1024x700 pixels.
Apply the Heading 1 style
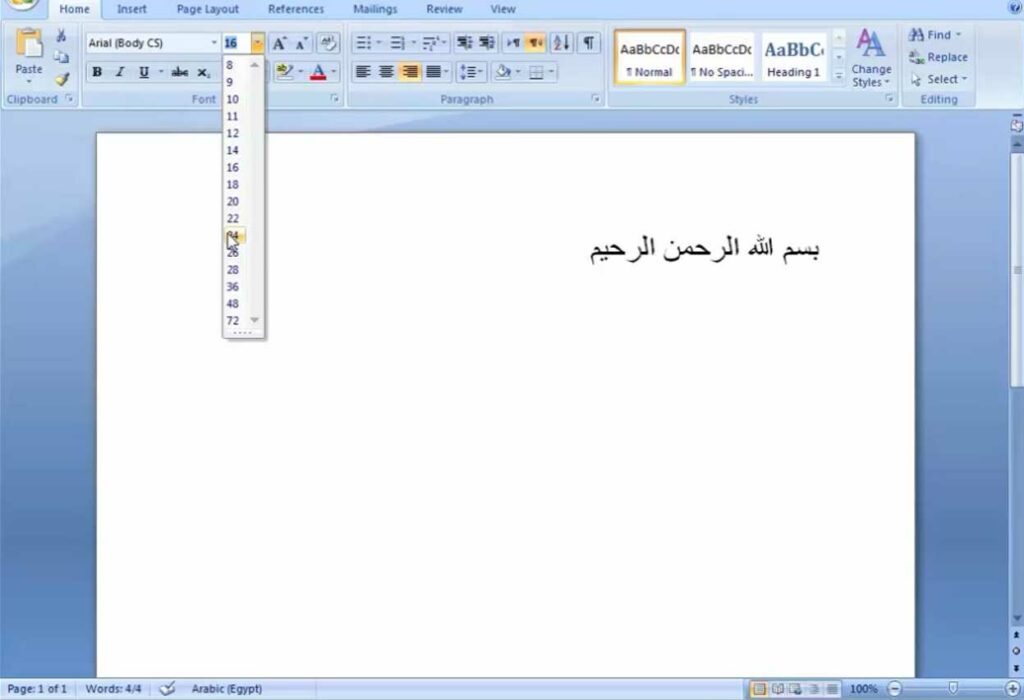793,57
